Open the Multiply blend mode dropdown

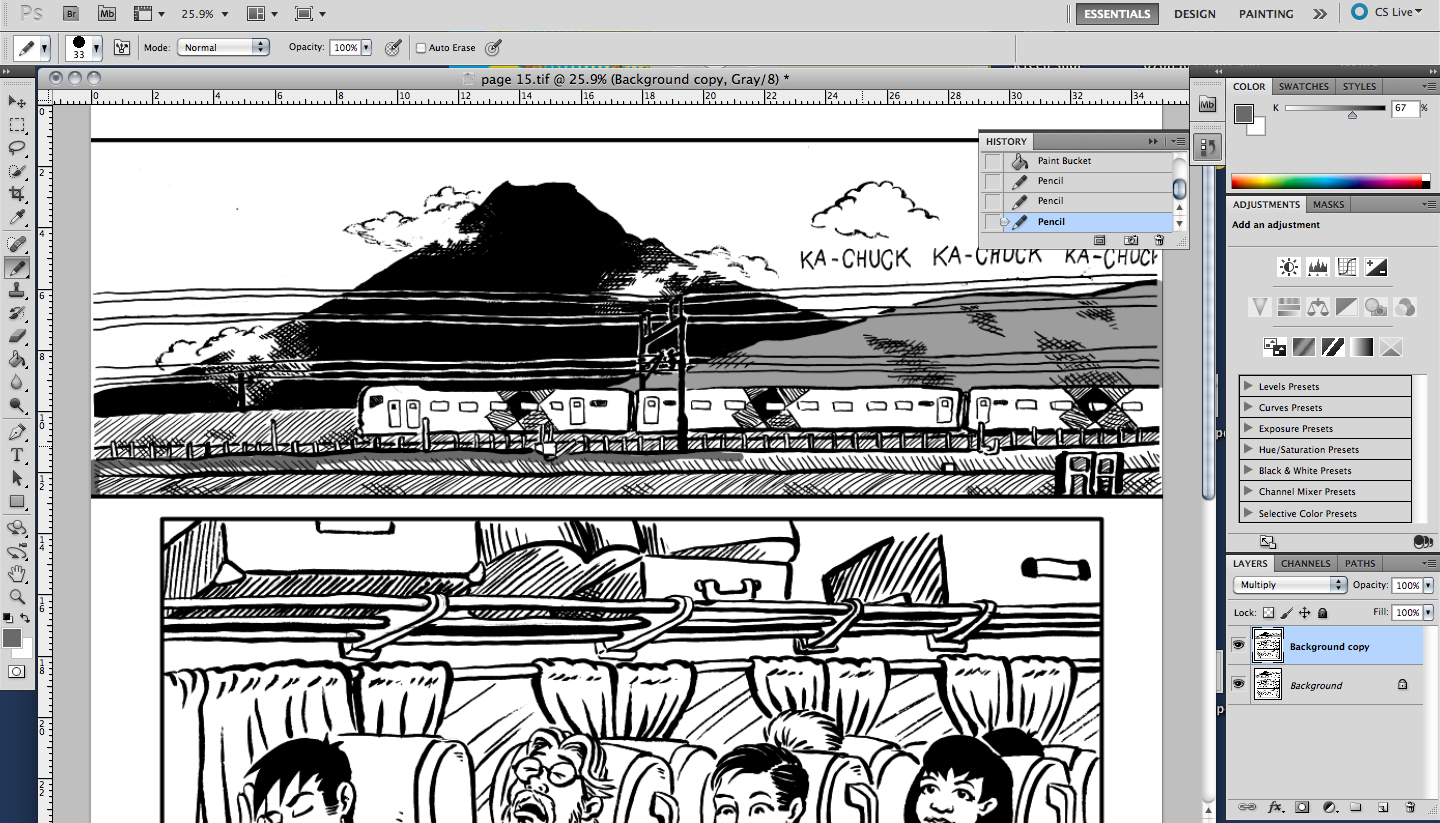coord(1289,584)
